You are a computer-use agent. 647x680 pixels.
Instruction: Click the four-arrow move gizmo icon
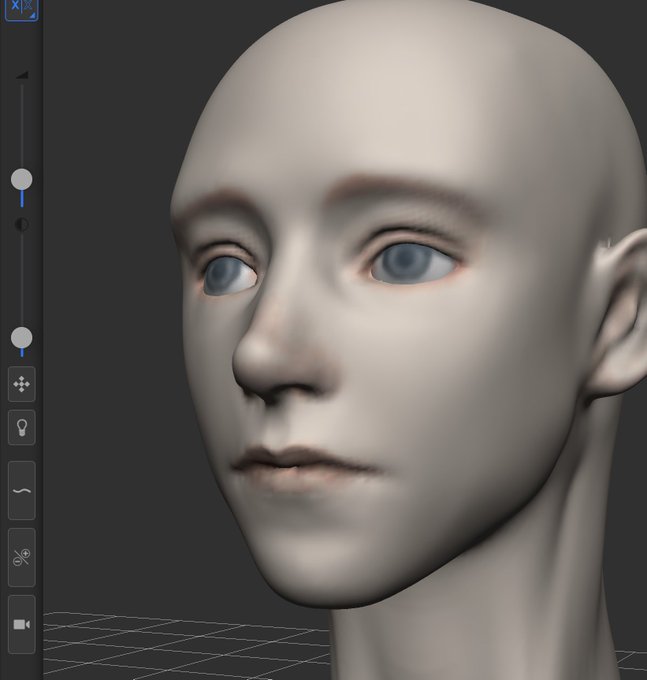[22, 384]
